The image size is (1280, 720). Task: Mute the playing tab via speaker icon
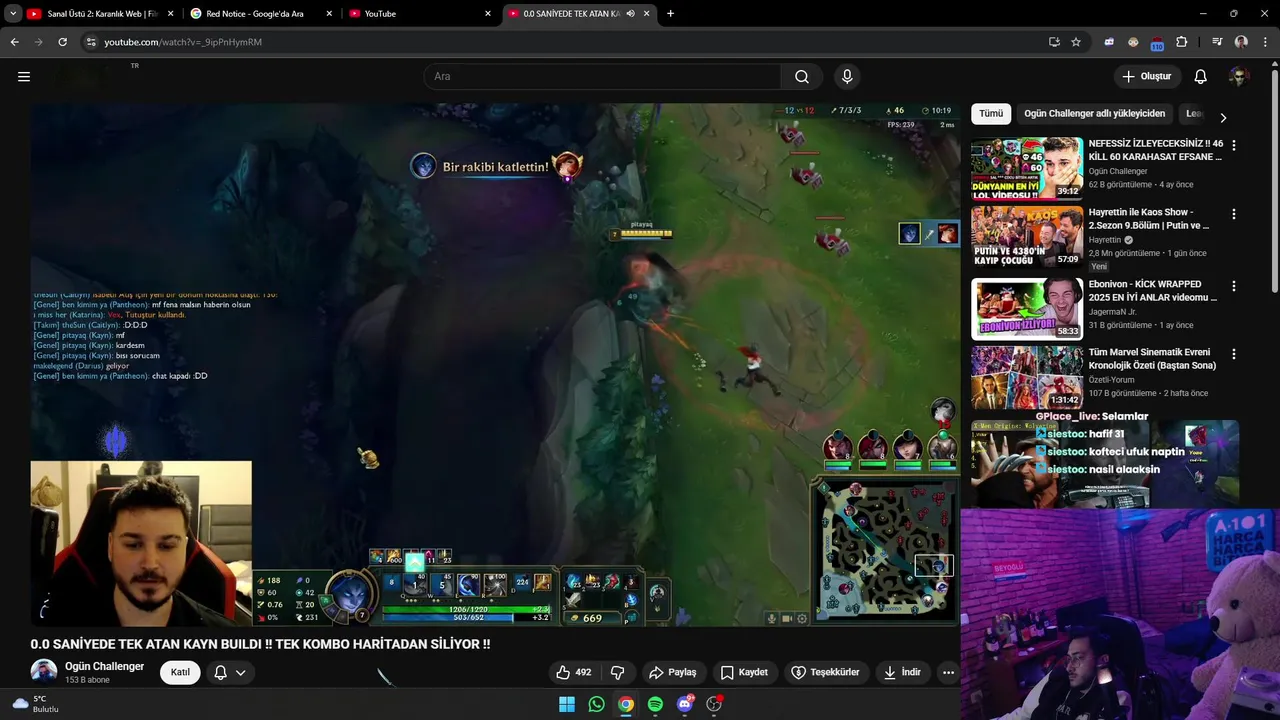coord(631,13)
